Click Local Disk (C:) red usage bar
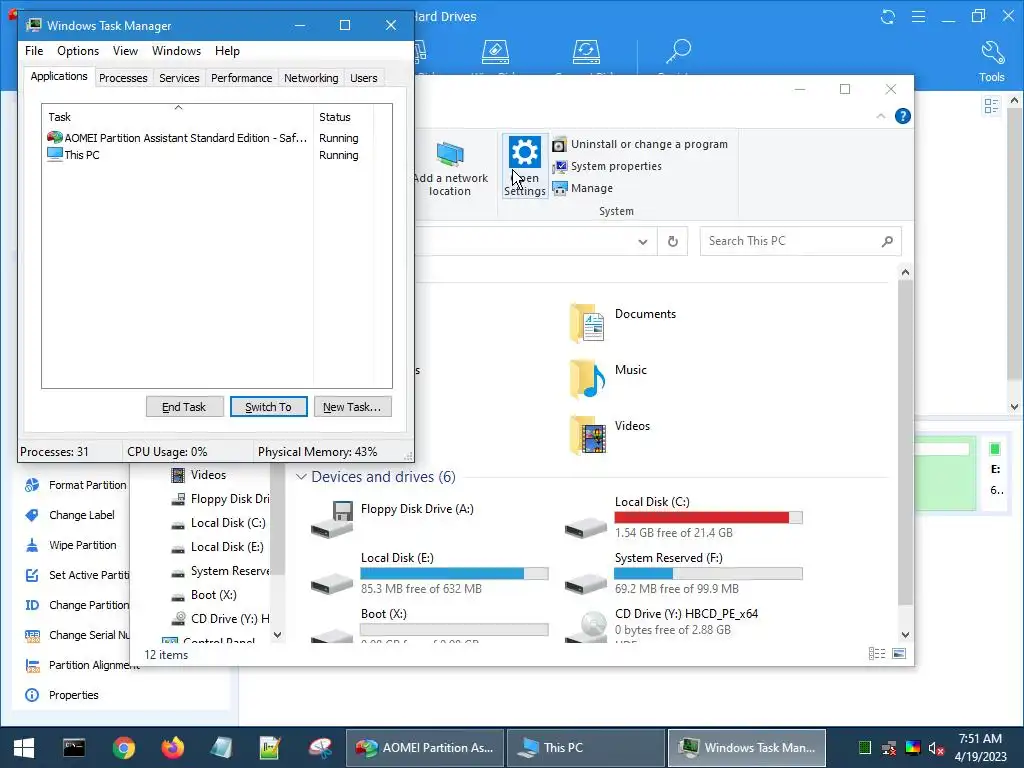This screenshot has height=768, width=1024. click(708, 517)
